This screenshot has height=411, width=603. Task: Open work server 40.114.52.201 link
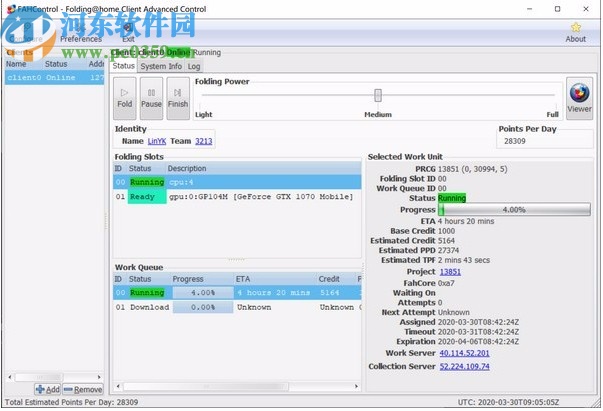(465, 353)
